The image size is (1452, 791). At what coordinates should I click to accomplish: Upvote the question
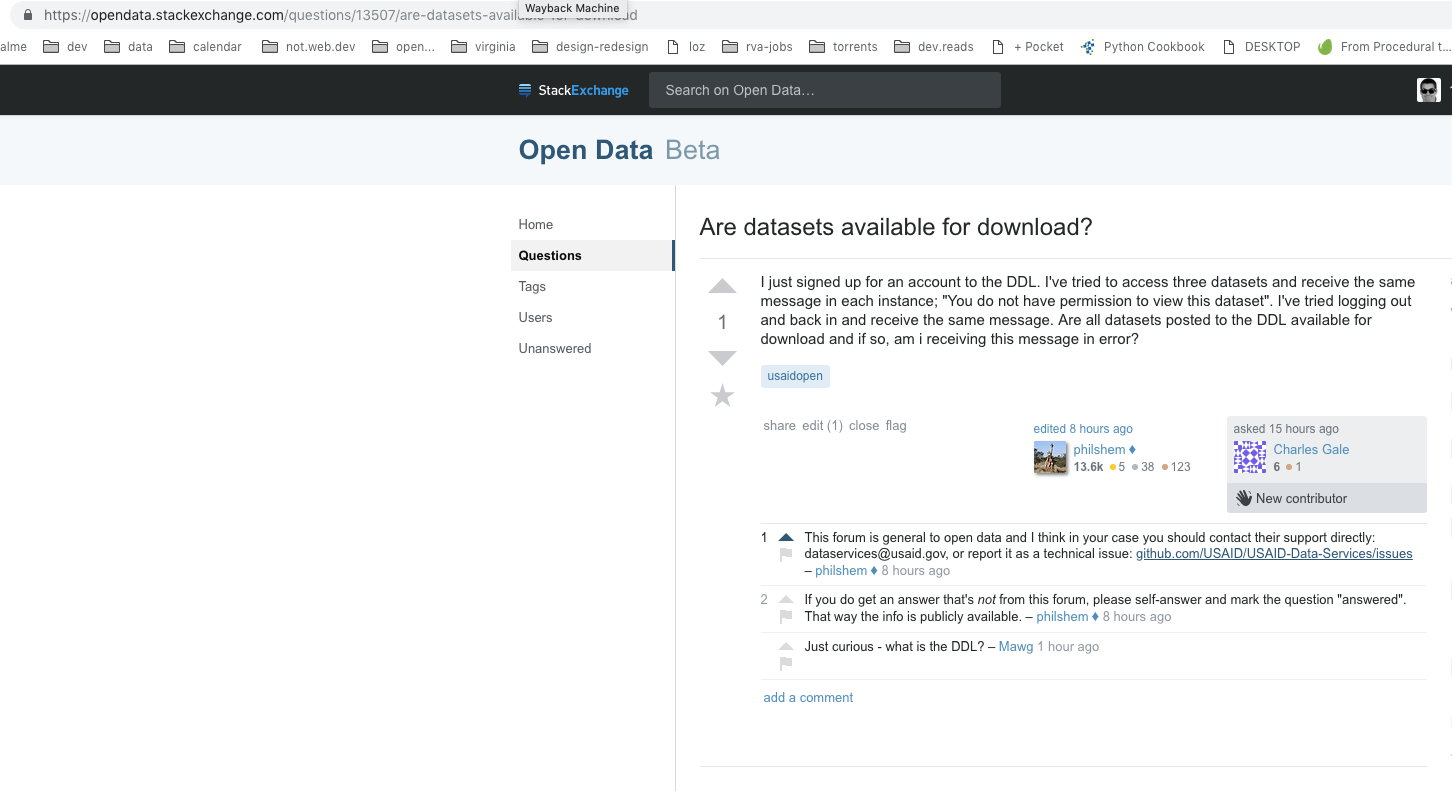[x=722, y=286]
